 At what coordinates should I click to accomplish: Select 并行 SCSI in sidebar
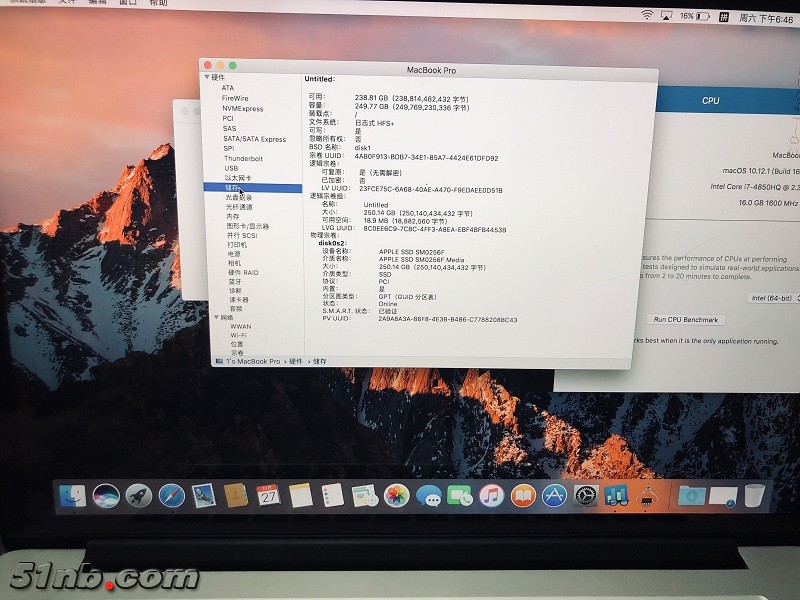click(242, 235)
